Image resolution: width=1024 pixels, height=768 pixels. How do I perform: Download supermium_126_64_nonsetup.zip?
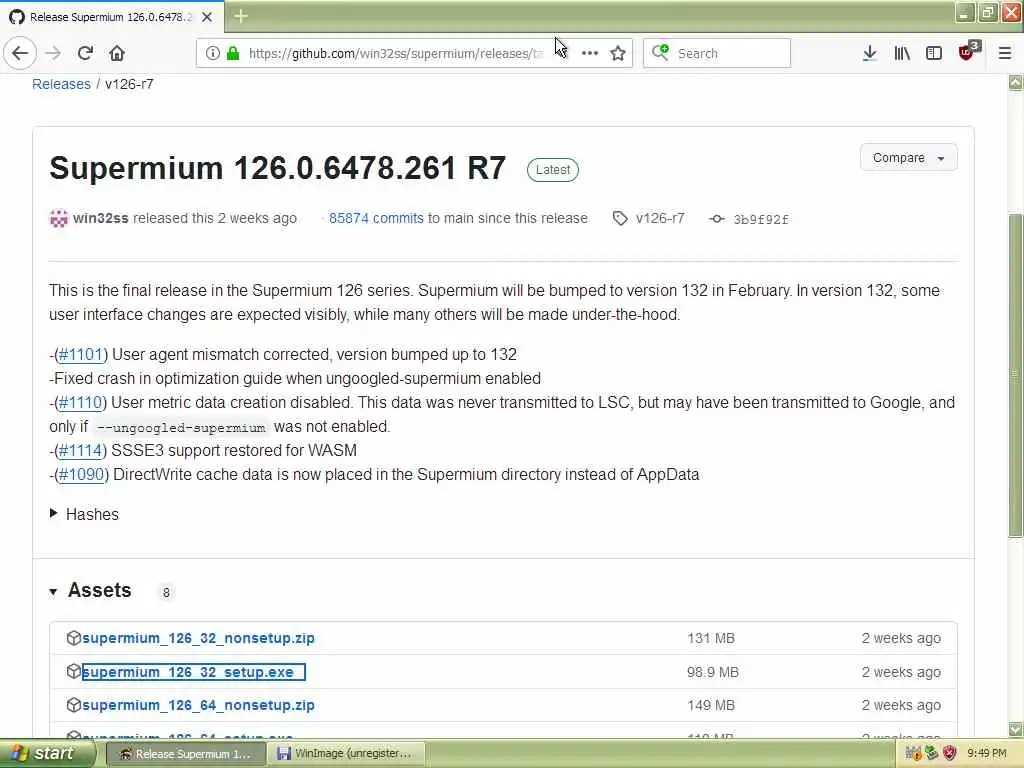point(199,705)
